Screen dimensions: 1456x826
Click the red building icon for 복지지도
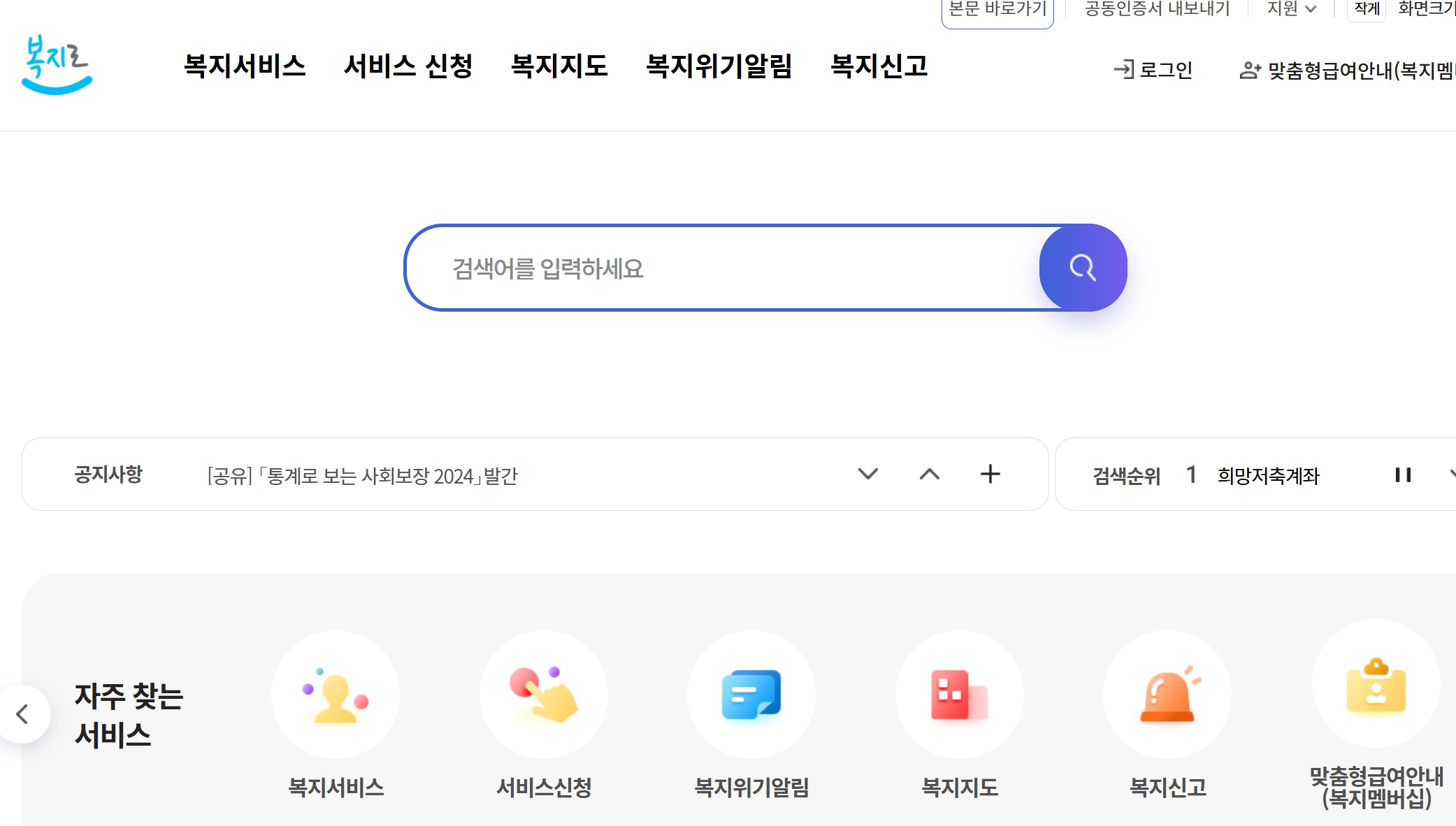tap(958, 694)
